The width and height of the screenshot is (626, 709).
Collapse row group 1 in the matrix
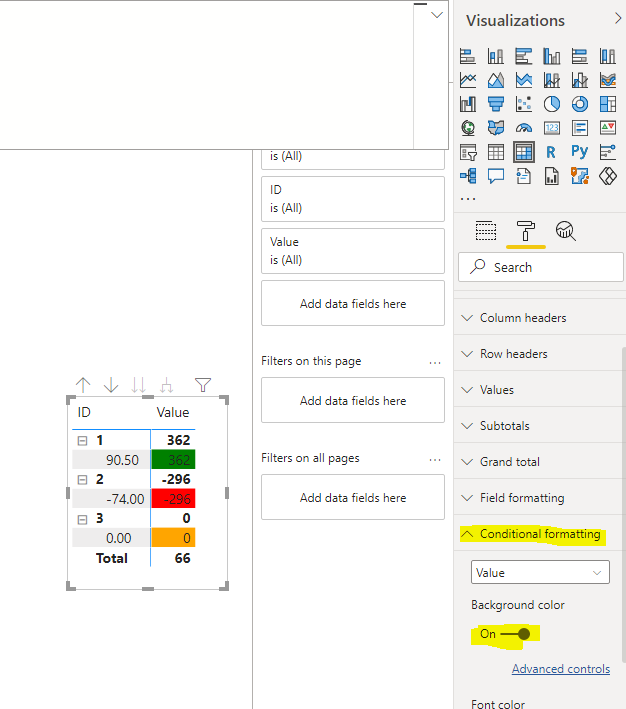click(82, 440)
